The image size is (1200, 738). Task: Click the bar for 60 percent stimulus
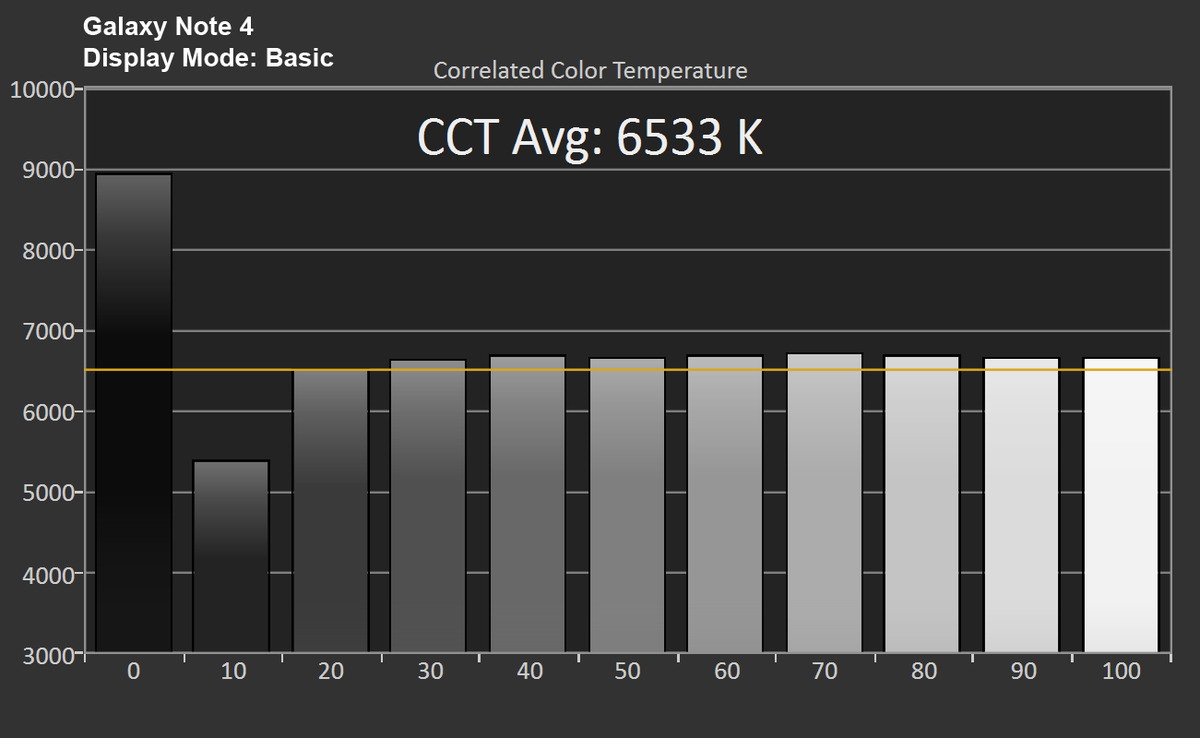point(726,504)
